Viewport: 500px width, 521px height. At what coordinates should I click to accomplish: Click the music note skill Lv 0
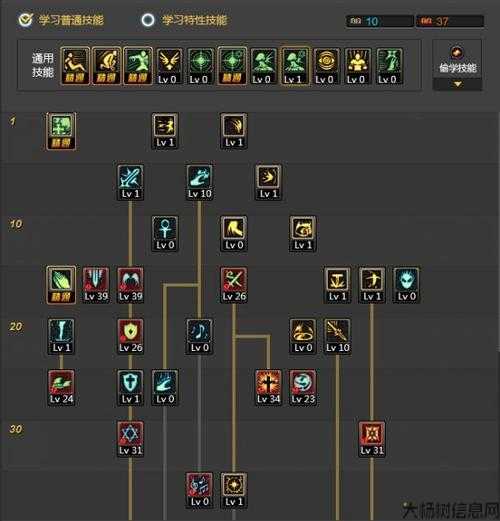pyautogui.click(x=199, y=336)
